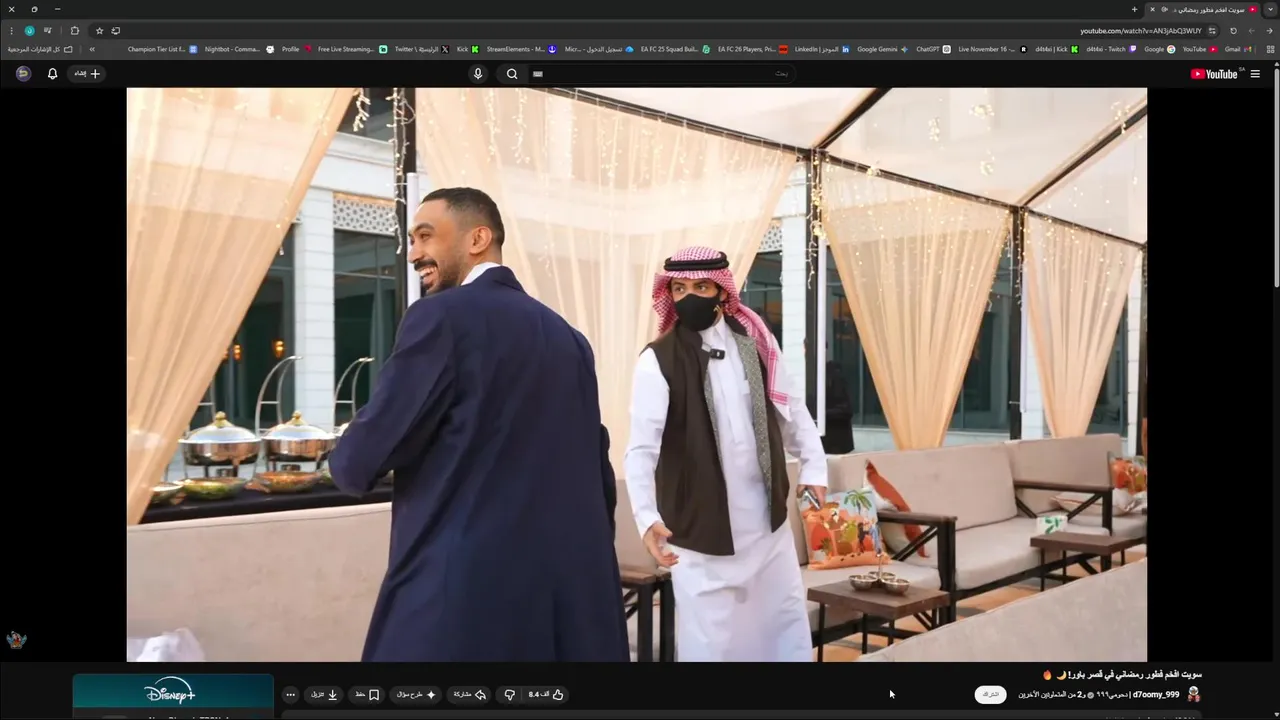Screen dimensions: 1280x720
Task: Open site information icon in address bar
Action: tap(1212, 31)
